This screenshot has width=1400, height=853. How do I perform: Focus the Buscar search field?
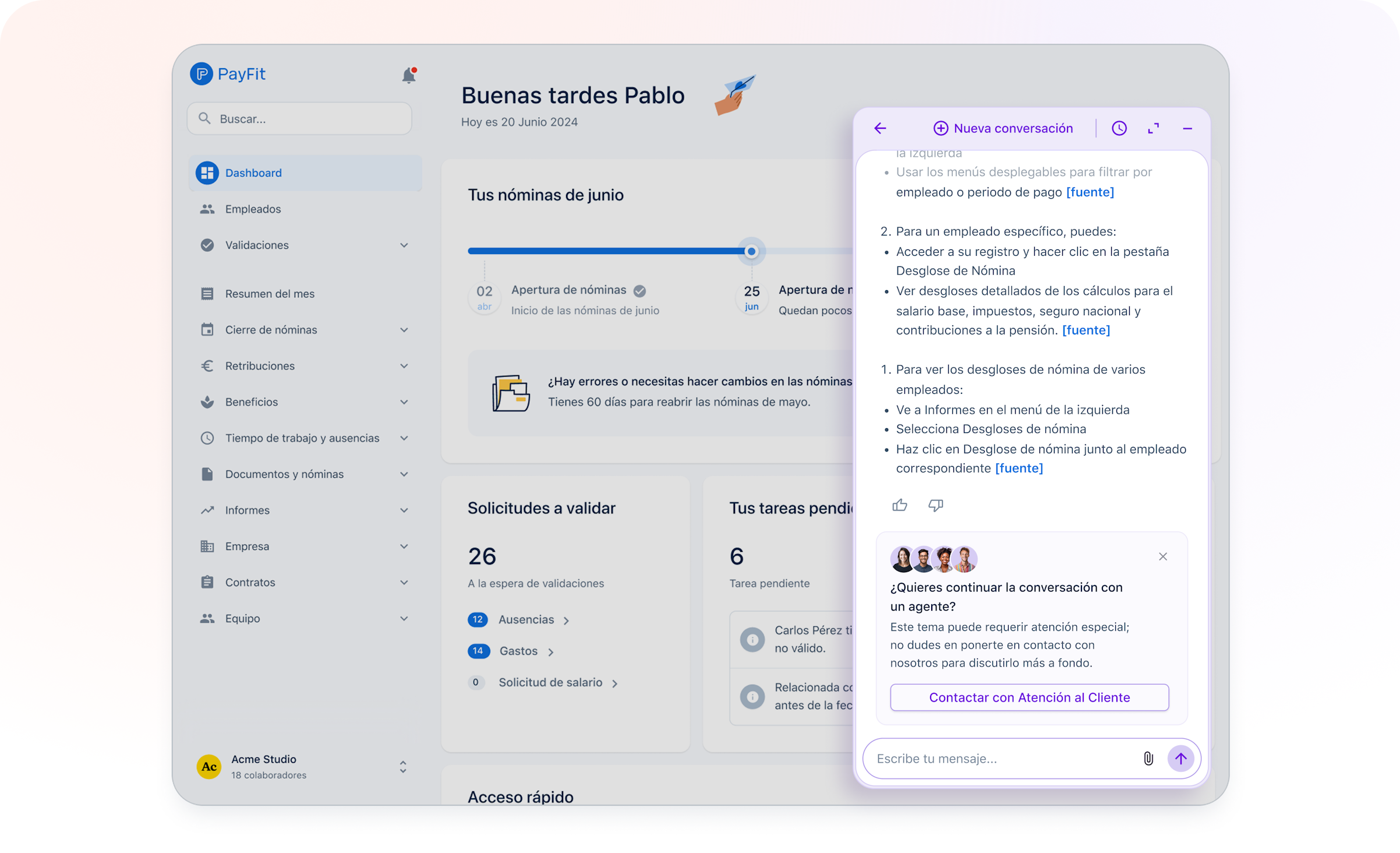click(299, 119)
